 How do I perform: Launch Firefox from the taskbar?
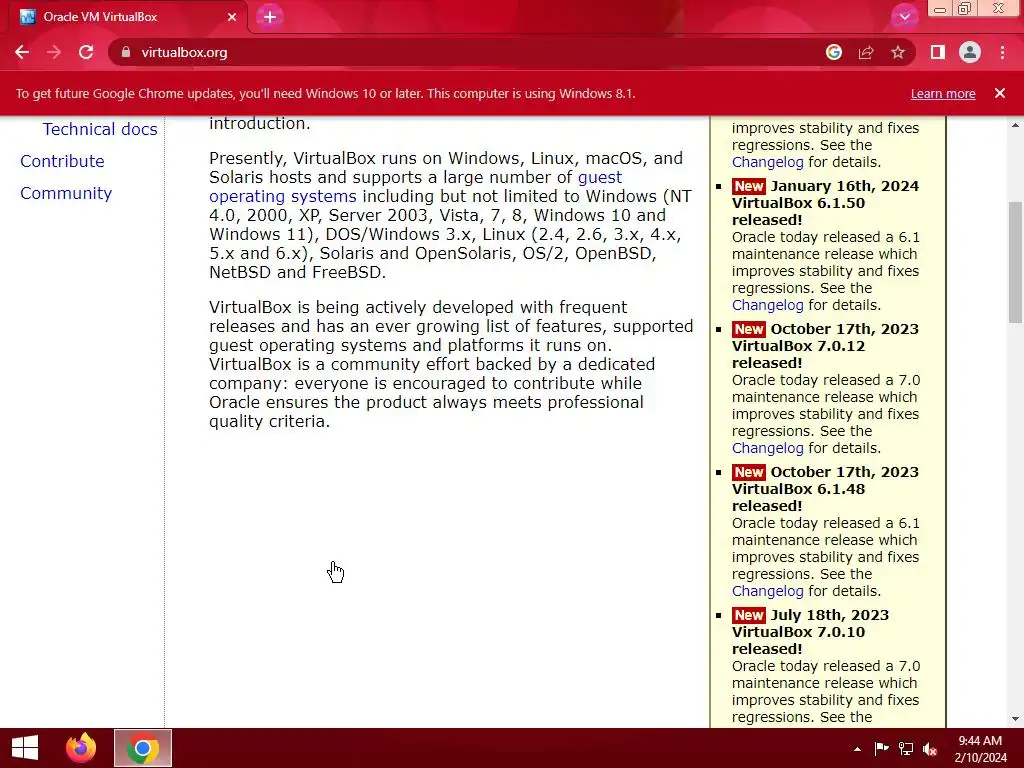point(81,748)
